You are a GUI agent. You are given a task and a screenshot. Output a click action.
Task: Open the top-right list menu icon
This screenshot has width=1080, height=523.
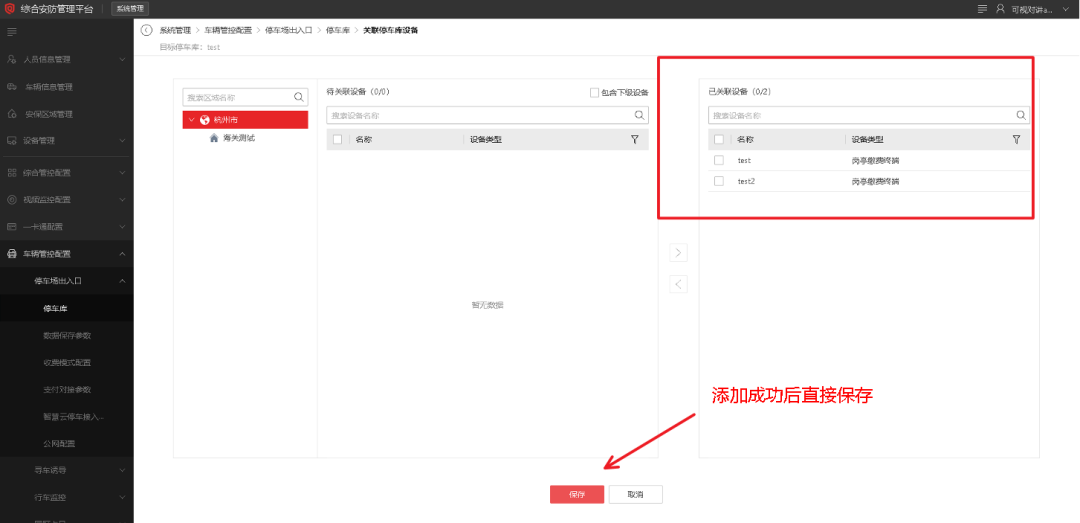coord(982,9)
